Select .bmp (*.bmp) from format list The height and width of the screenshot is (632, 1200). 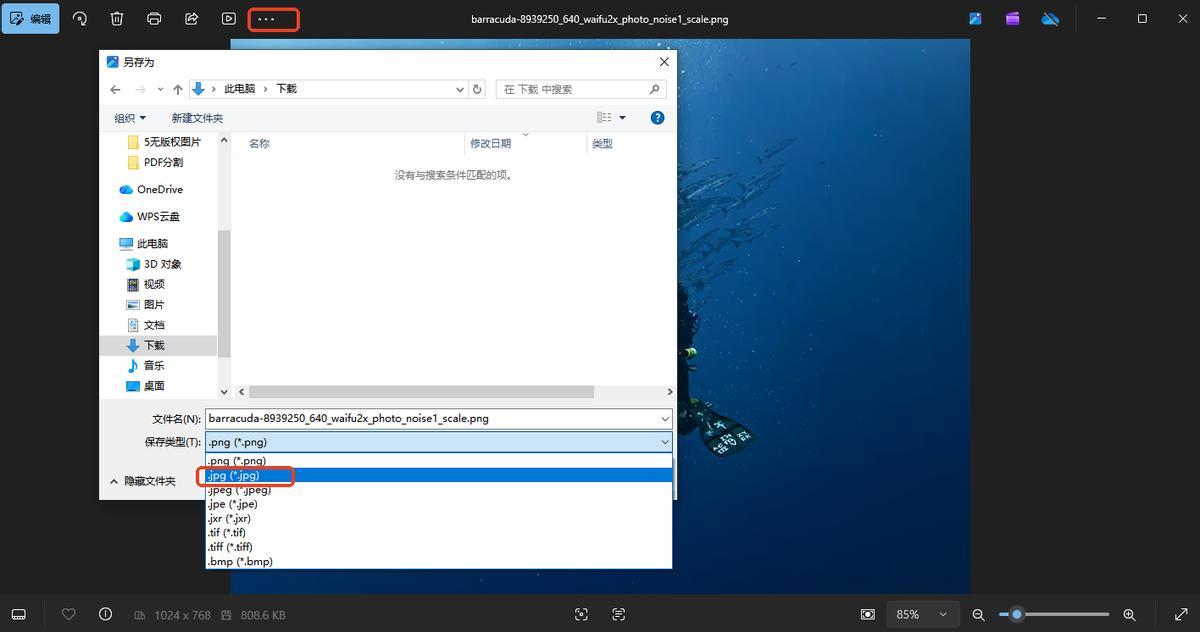click(240, 562)
